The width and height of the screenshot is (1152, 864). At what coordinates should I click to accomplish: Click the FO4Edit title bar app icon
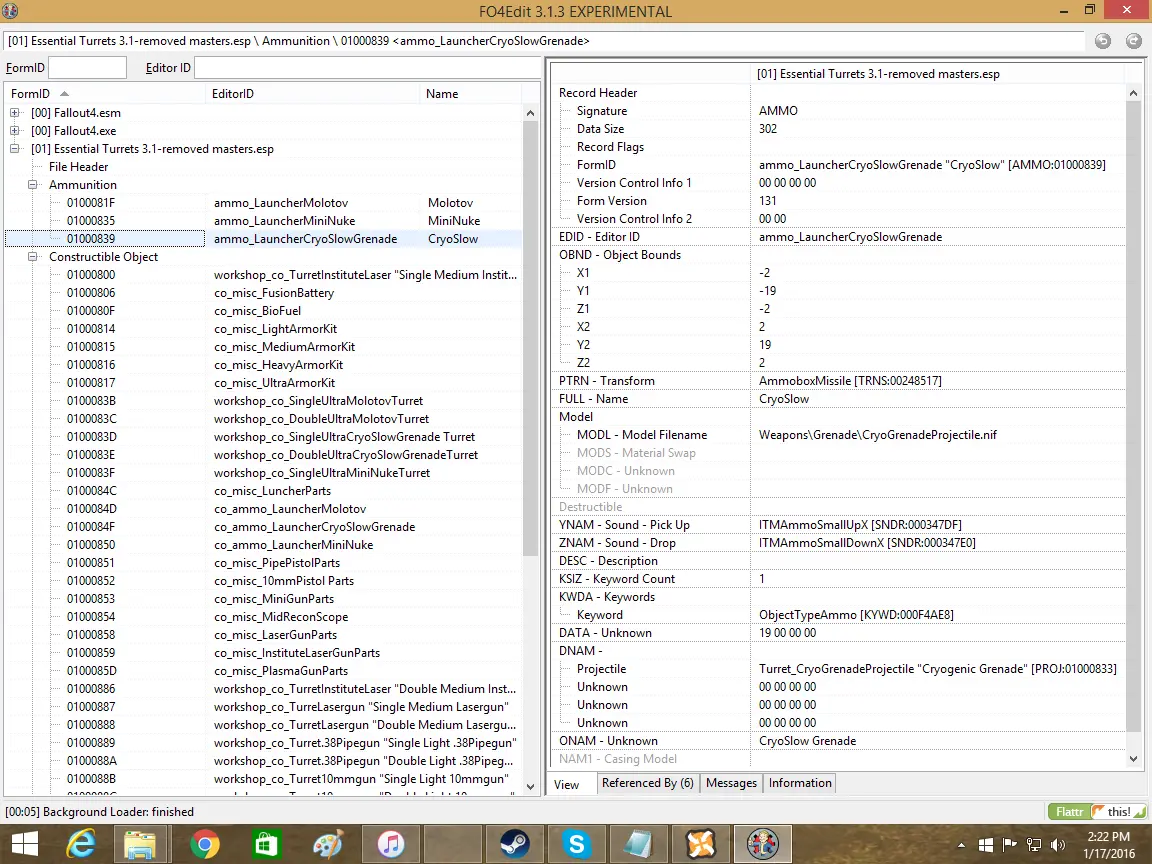click(10, 11)
